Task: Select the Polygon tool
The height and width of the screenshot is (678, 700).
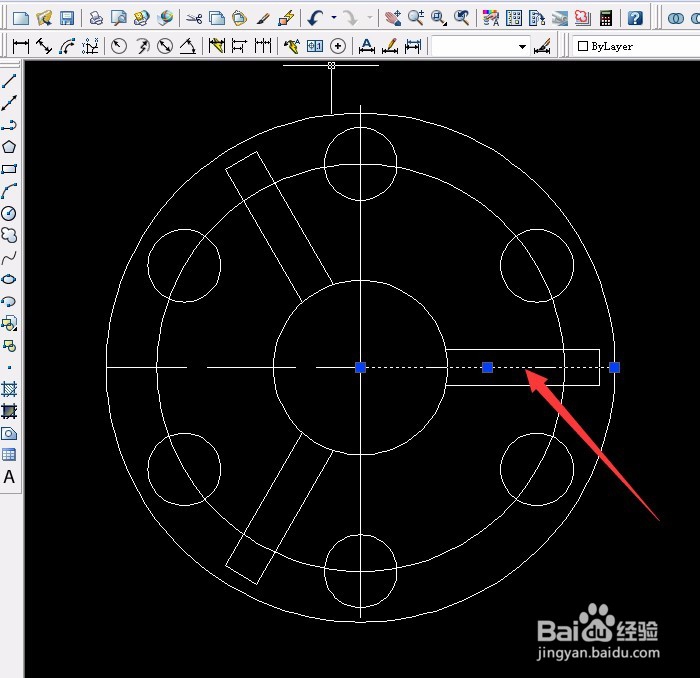Action: click(9, 147)
